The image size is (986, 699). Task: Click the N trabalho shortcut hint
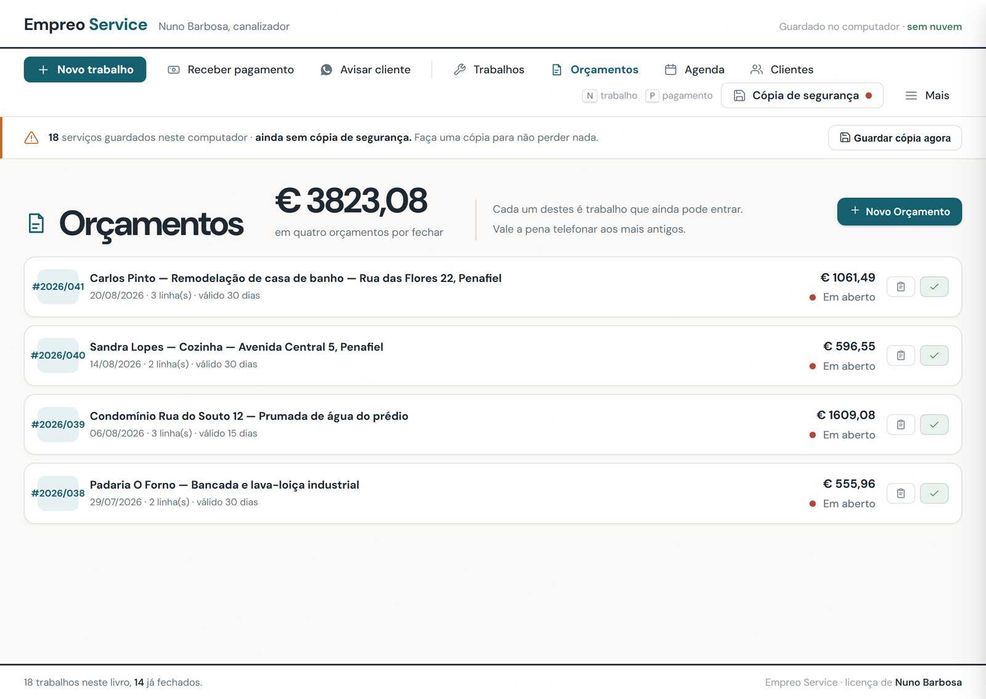coord(610,96)
